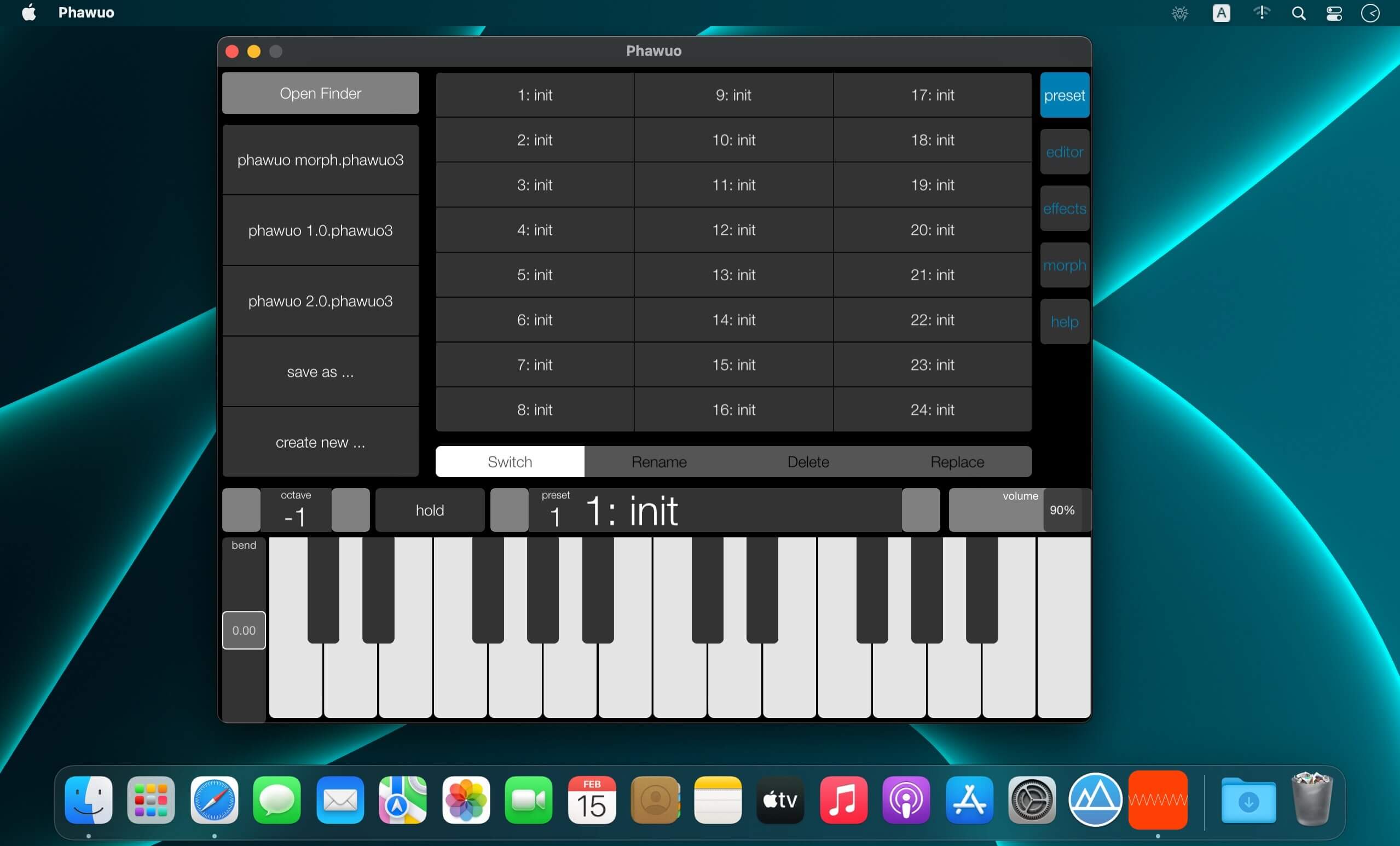Screen dimensions: 1400x846
Task: Open Maps from the Dock
Action: pos(403,800)
